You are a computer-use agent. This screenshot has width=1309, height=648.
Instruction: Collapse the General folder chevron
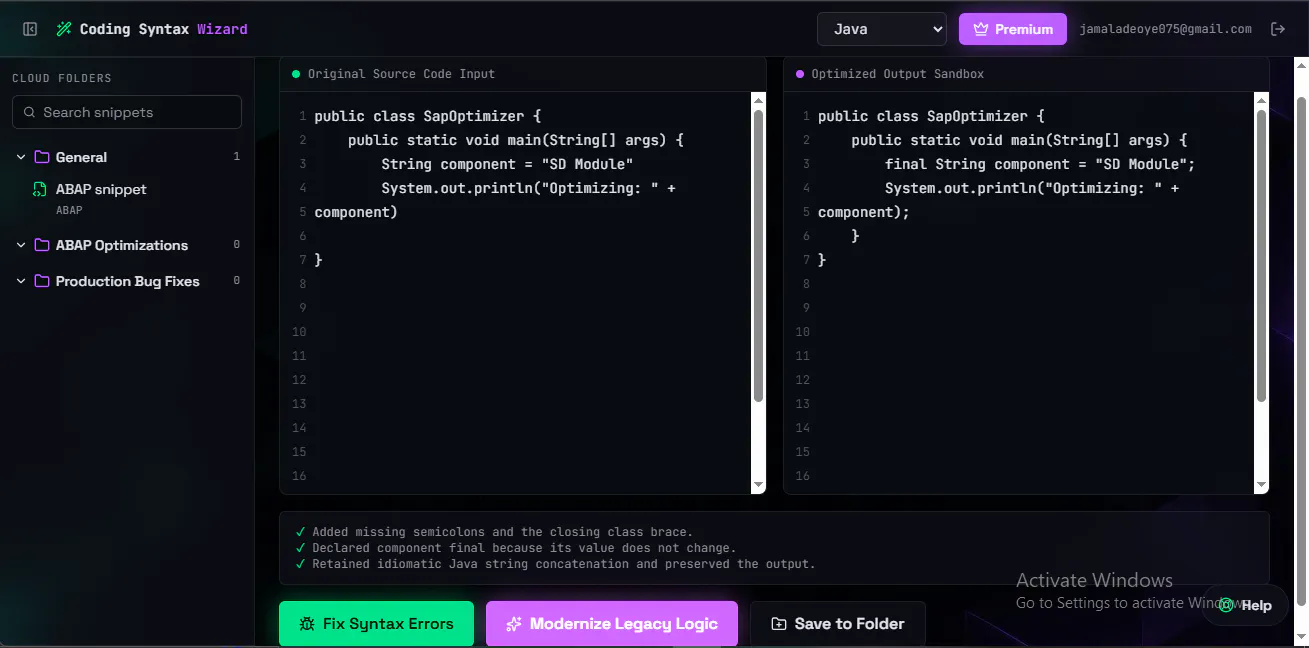pyautogui.click(x=21, y=157)
